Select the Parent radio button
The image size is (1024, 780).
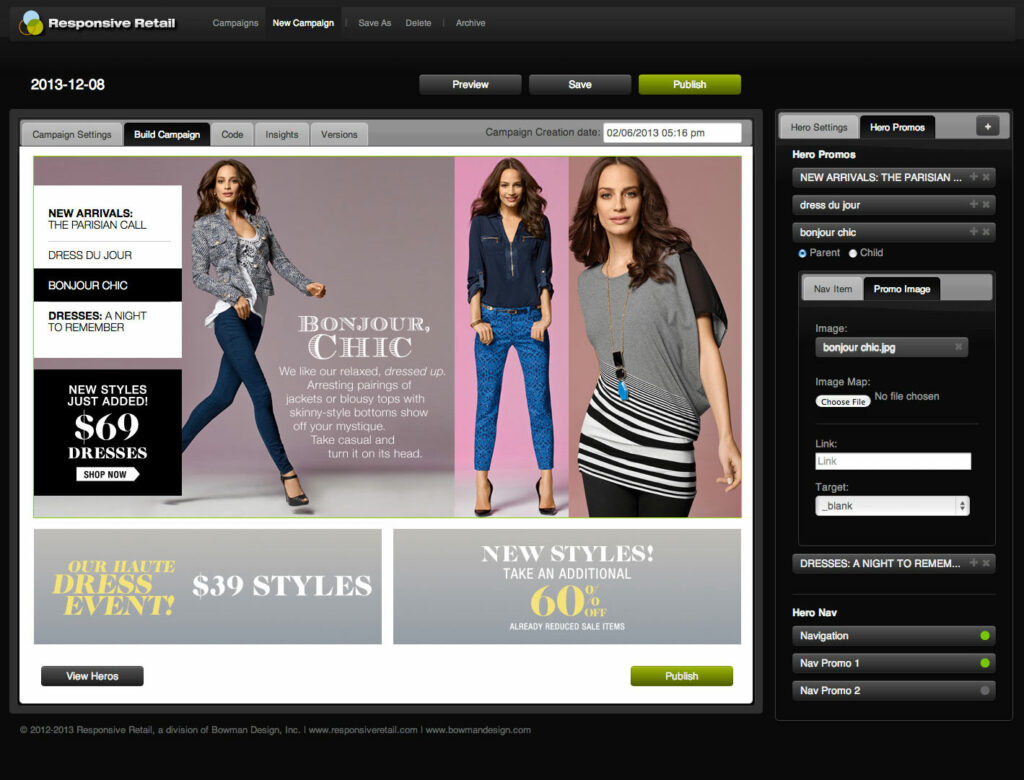[x=802, y=253]
